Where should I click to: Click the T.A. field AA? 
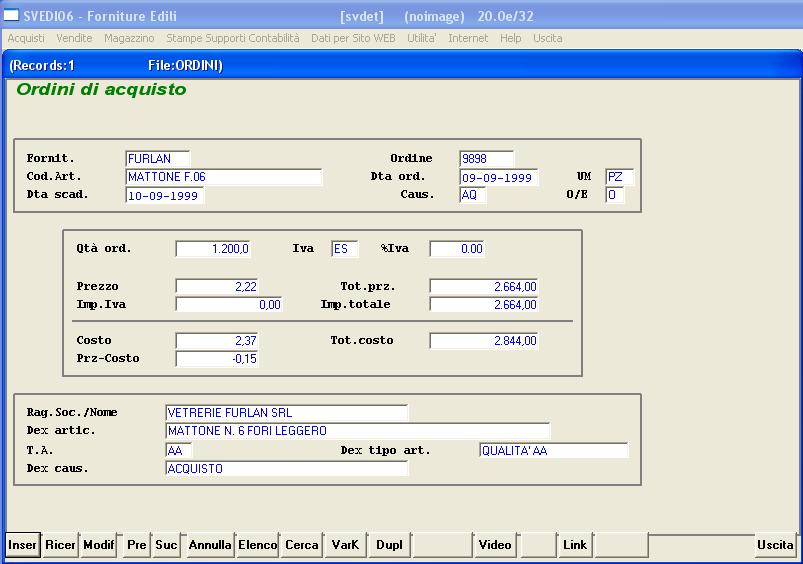click(179, 451)
